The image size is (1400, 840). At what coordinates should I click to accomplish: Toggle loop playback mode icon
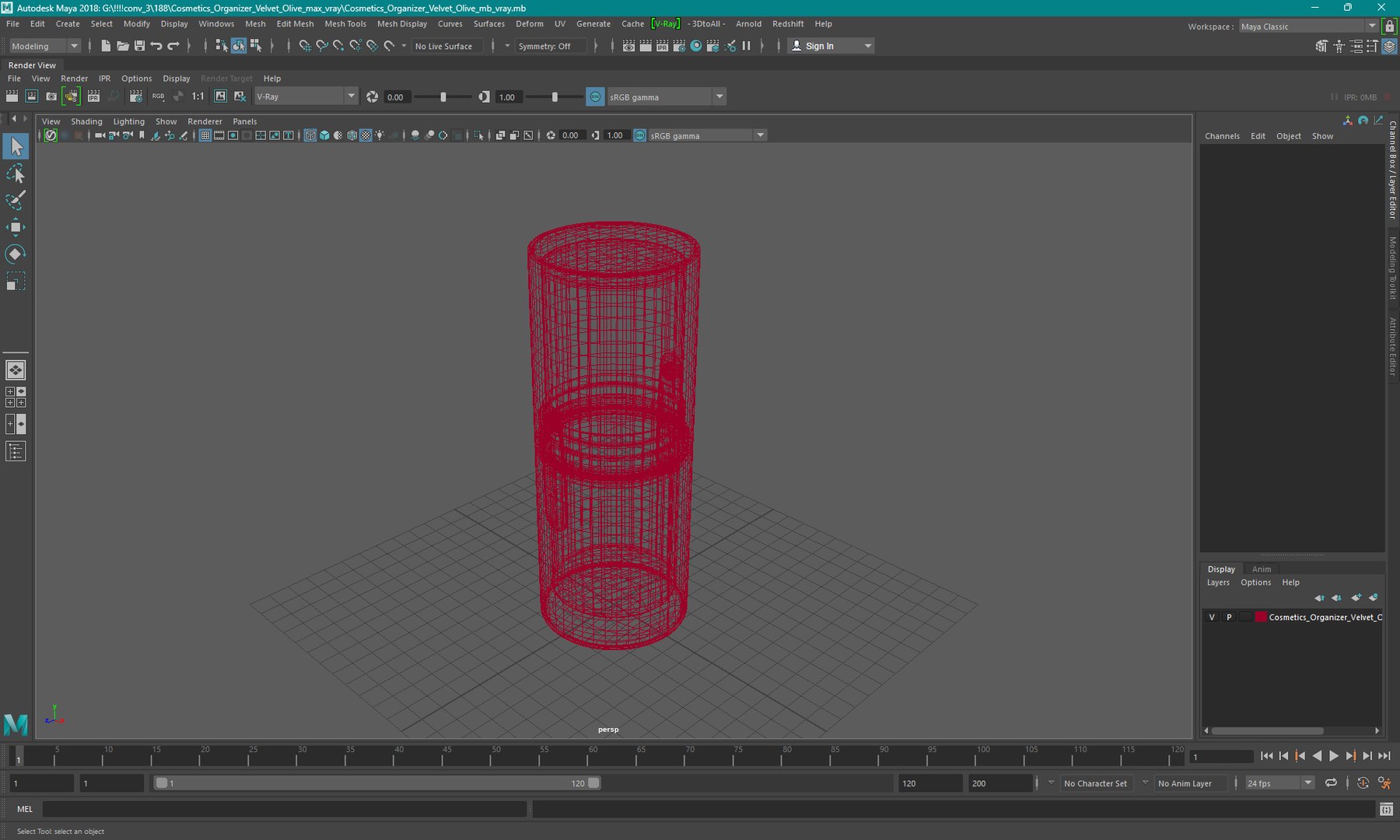(x=1332, y=783)
